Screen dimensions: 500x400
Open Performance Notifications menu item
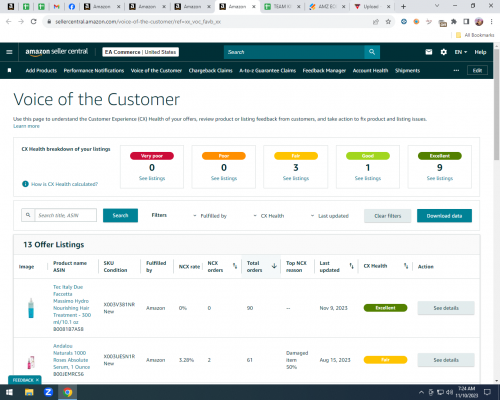coord(94,70)
